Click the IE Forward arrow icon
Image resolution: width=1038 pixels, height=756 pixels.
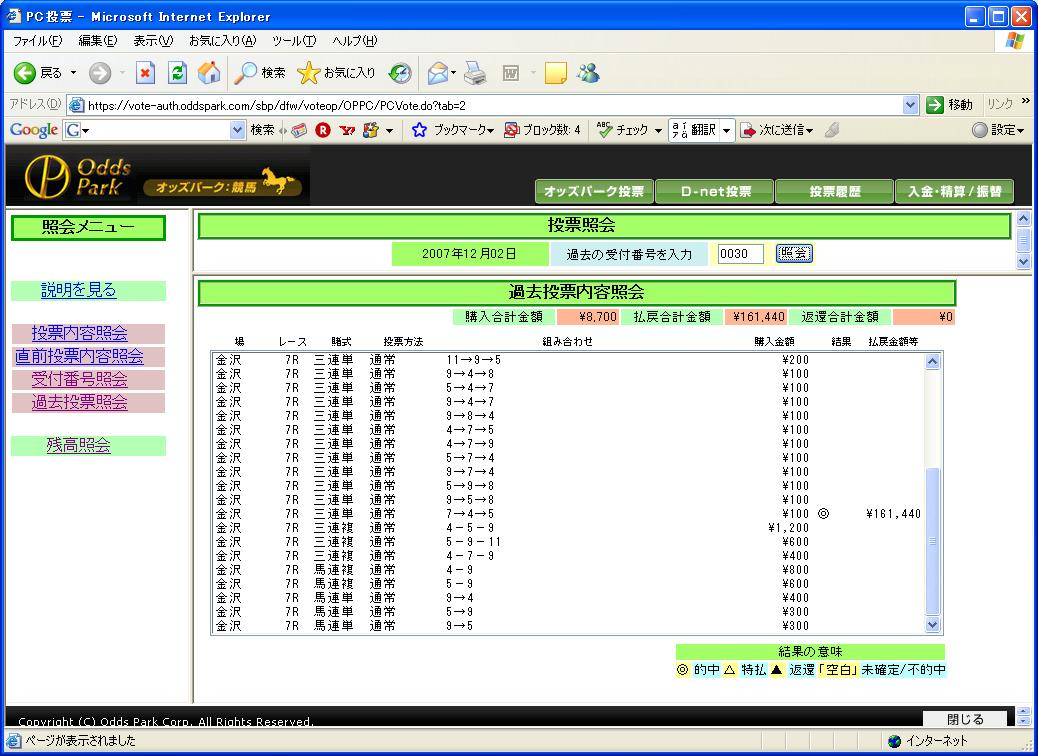point(100,73)
